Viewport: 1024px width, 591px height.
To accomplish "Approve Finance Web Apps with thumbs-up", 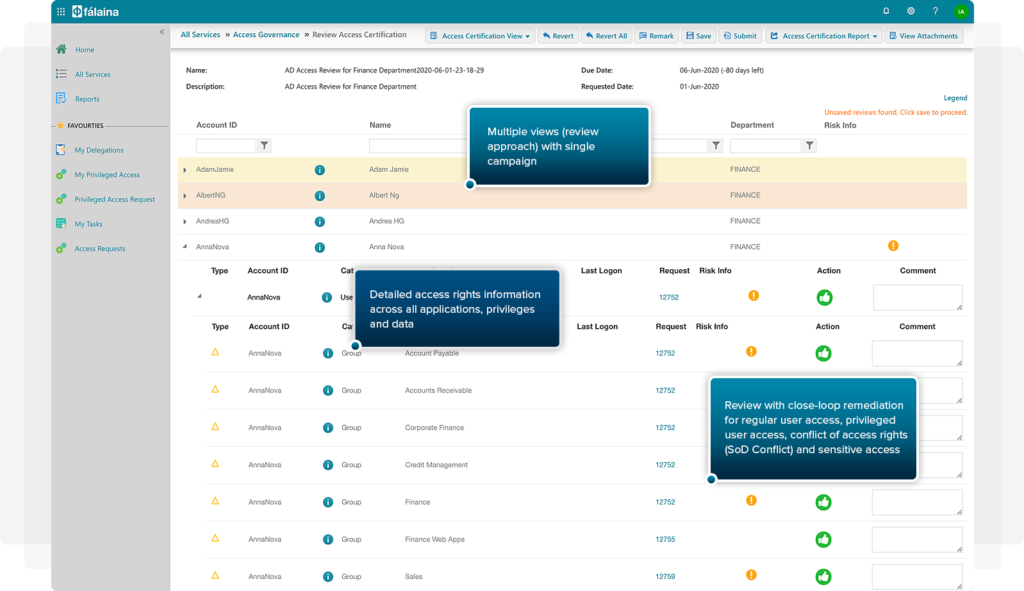I will 823,539.
